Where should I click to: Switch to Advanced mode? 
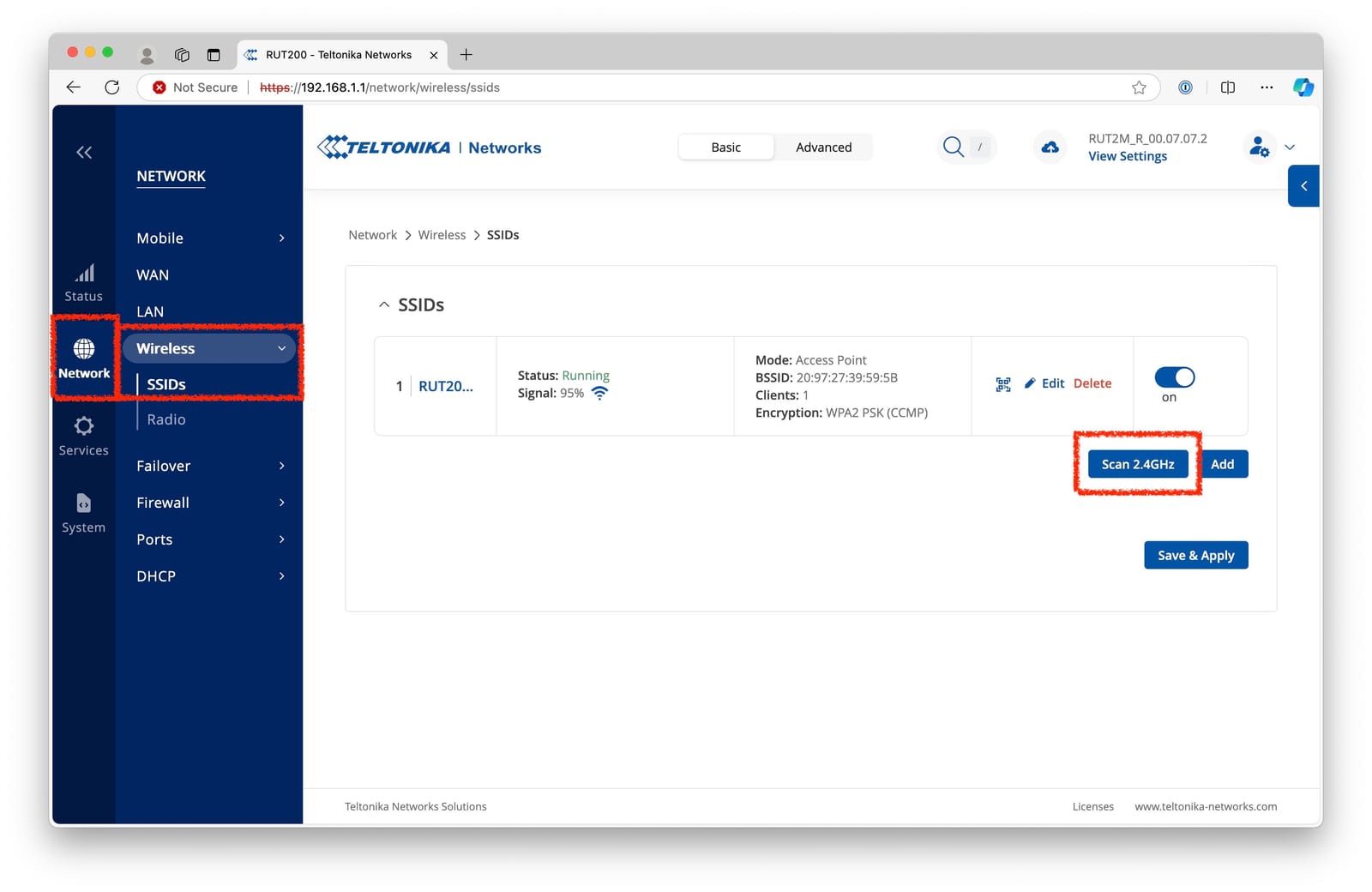tap(823, 148)
